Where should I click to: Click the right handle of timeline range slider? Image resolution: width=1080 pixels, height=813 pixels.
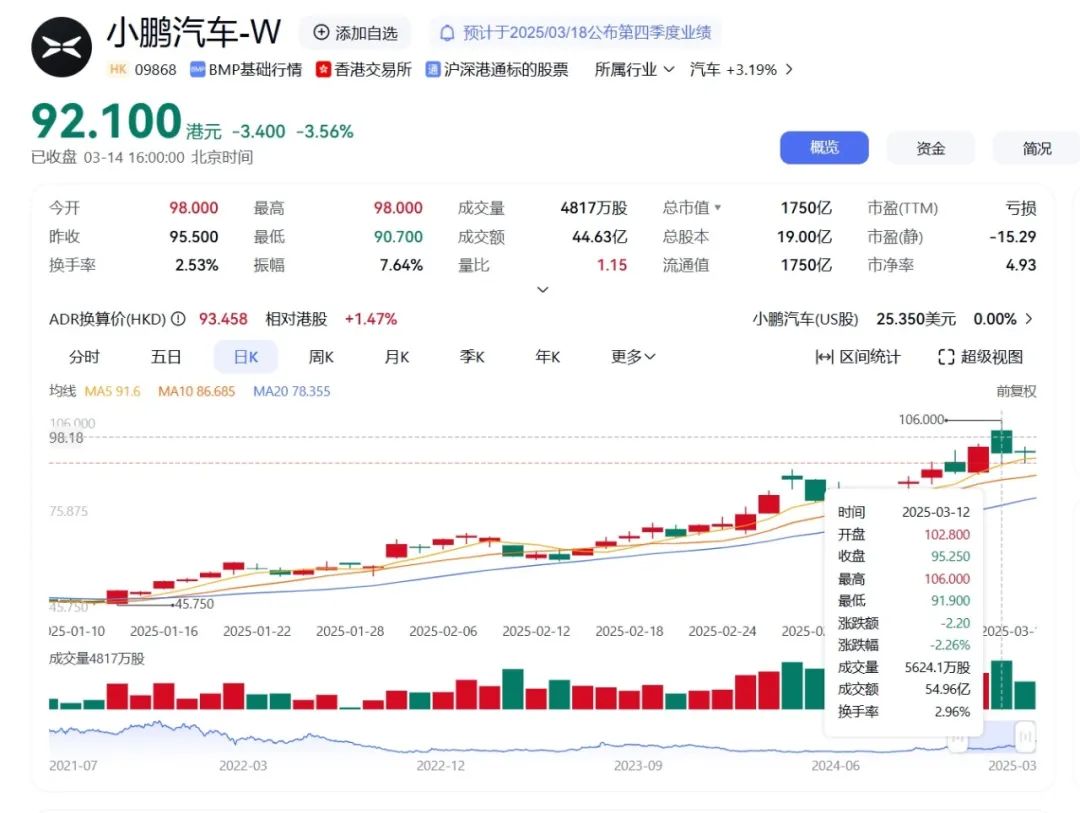pos(1026,737)
